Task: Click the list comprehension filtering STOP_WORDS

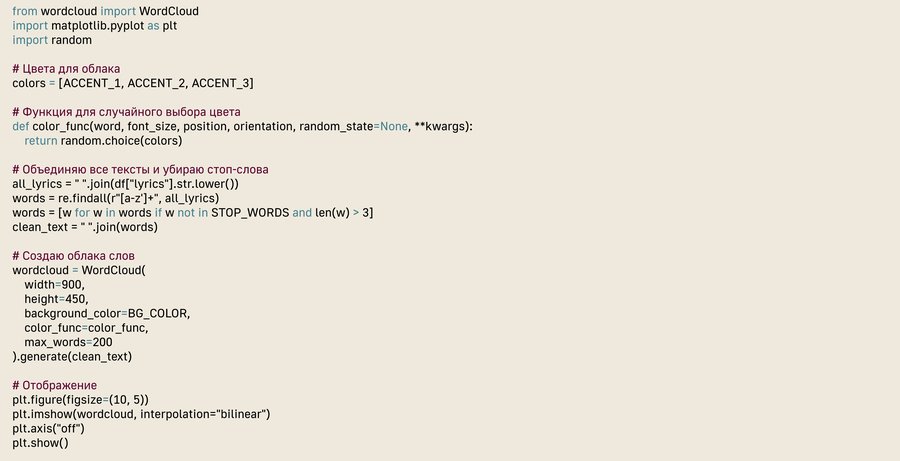Action: (192, 213)
